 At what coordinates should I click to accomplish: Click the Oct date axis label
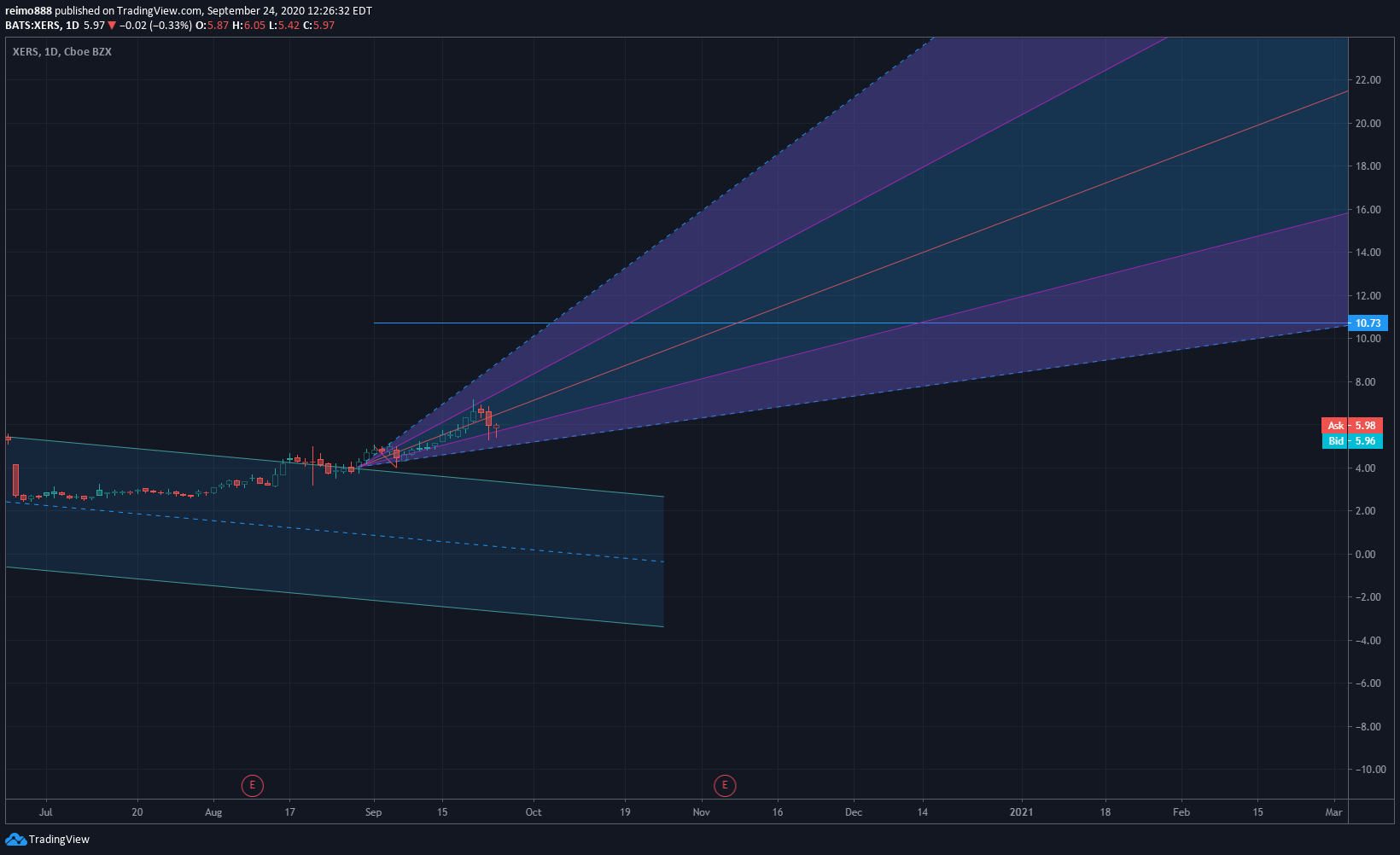click(x=534, y=811)
